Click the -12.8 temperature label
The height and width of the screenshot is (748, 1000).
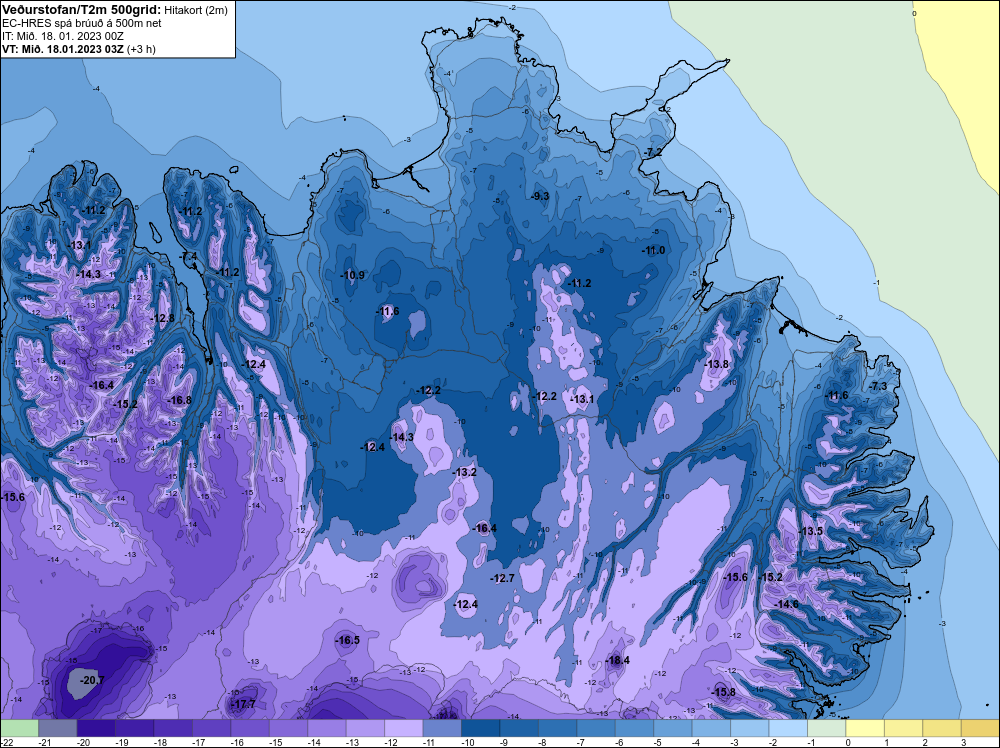pyautogui.click(x=163, y=318)
